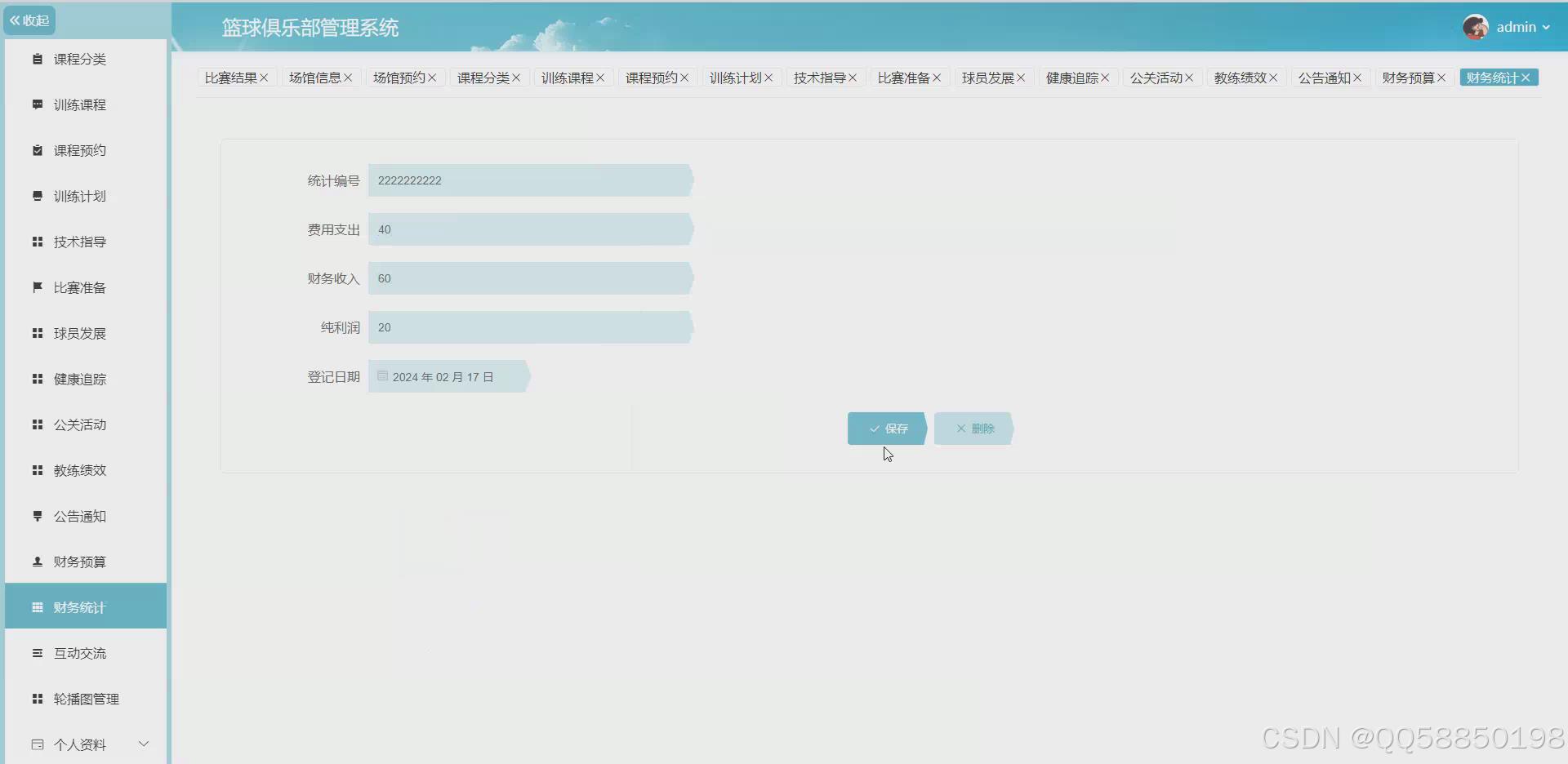
Task: Click the 删除 delete button
Action: (x=973, y=428)
